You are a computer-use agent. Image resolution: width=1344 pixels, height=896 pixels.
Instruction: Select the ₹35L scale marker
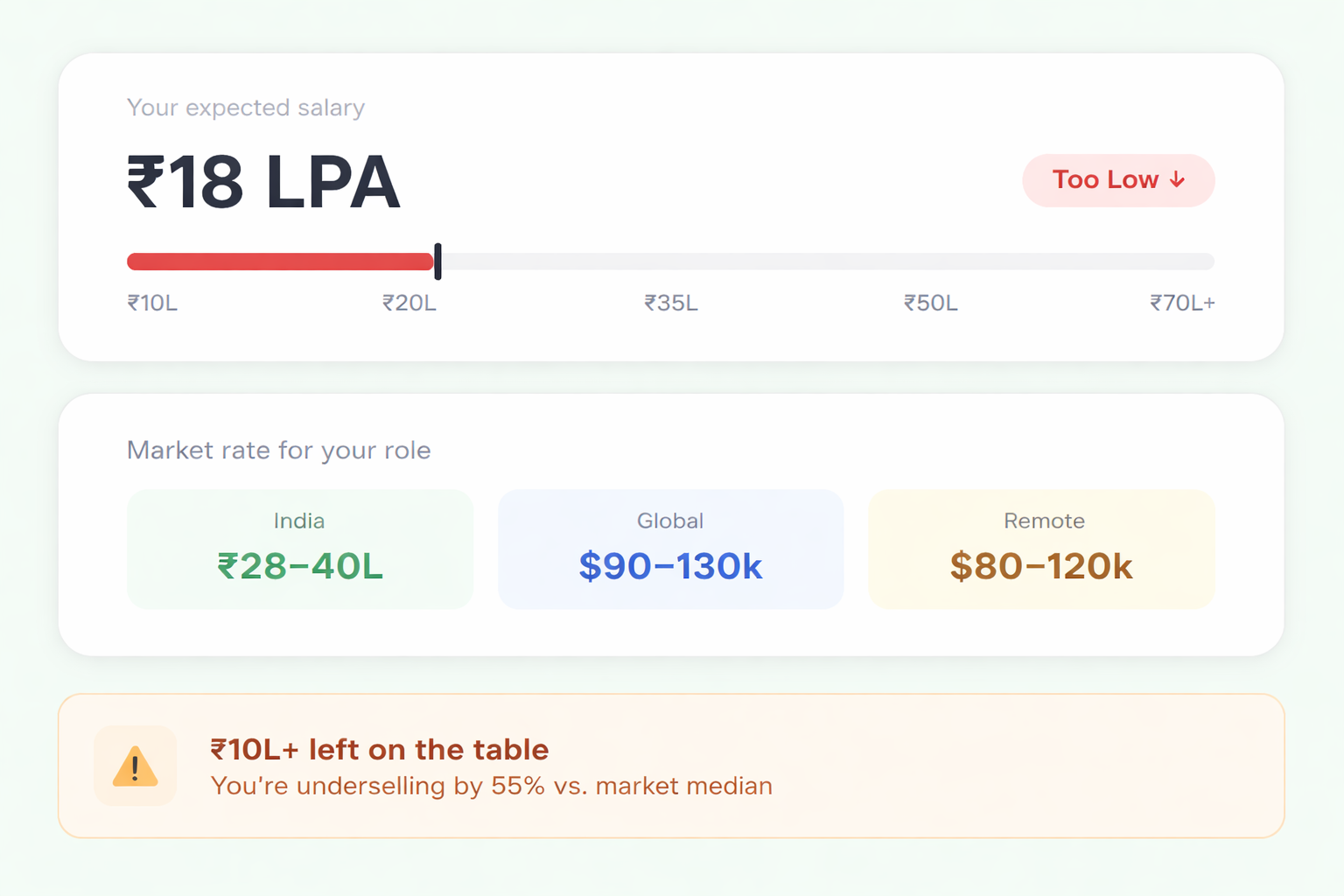(x=670, y=303)
